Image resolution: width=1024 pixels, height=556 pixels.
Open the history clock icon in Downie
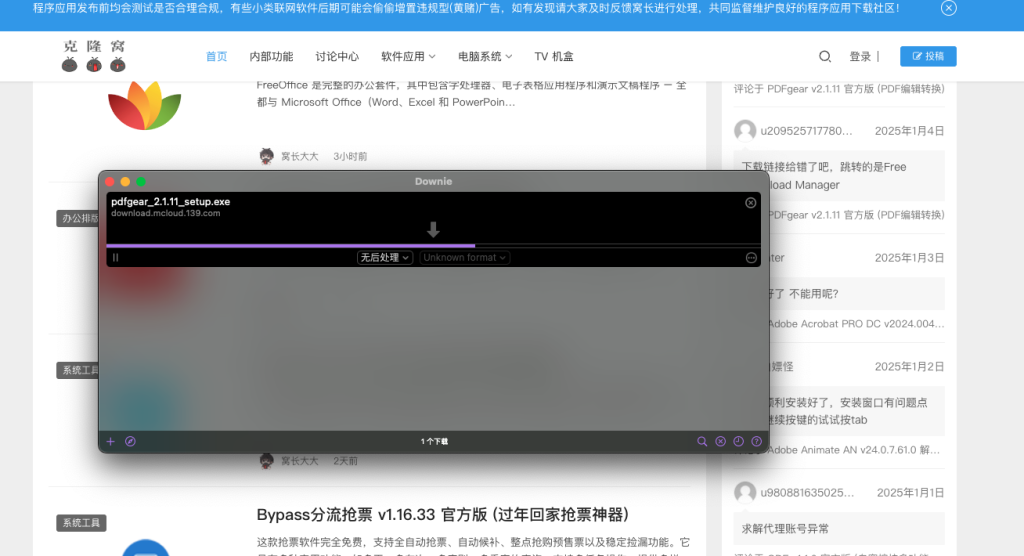(x=739, y=442)
